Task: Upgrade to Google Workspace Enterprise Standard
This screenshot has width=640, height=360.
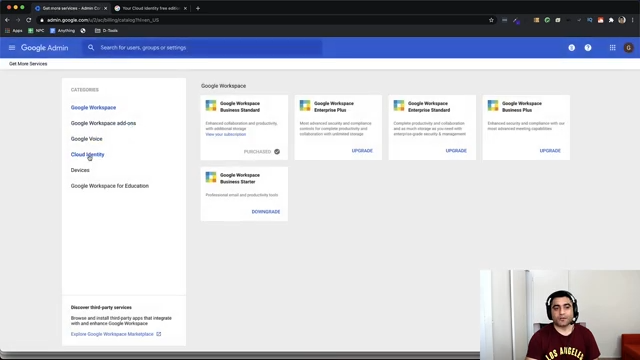Action: click(x=456, y=151)
